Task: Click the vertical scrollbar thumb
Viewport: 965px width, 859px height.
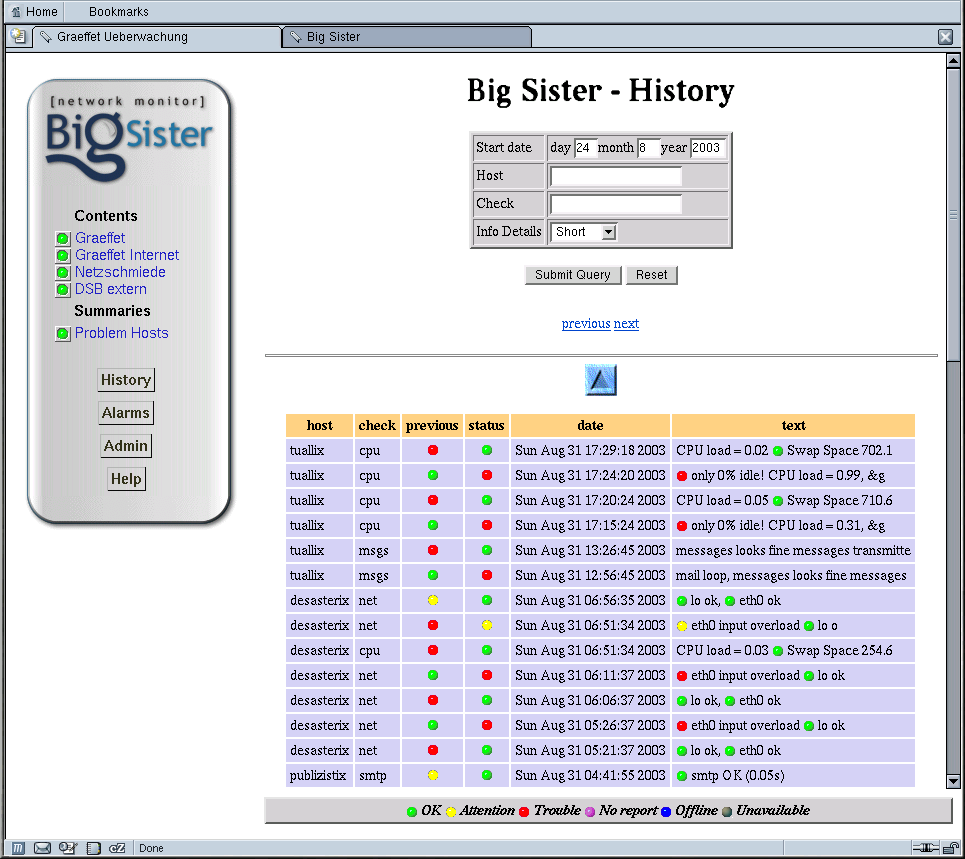Action: pos(953,215)
